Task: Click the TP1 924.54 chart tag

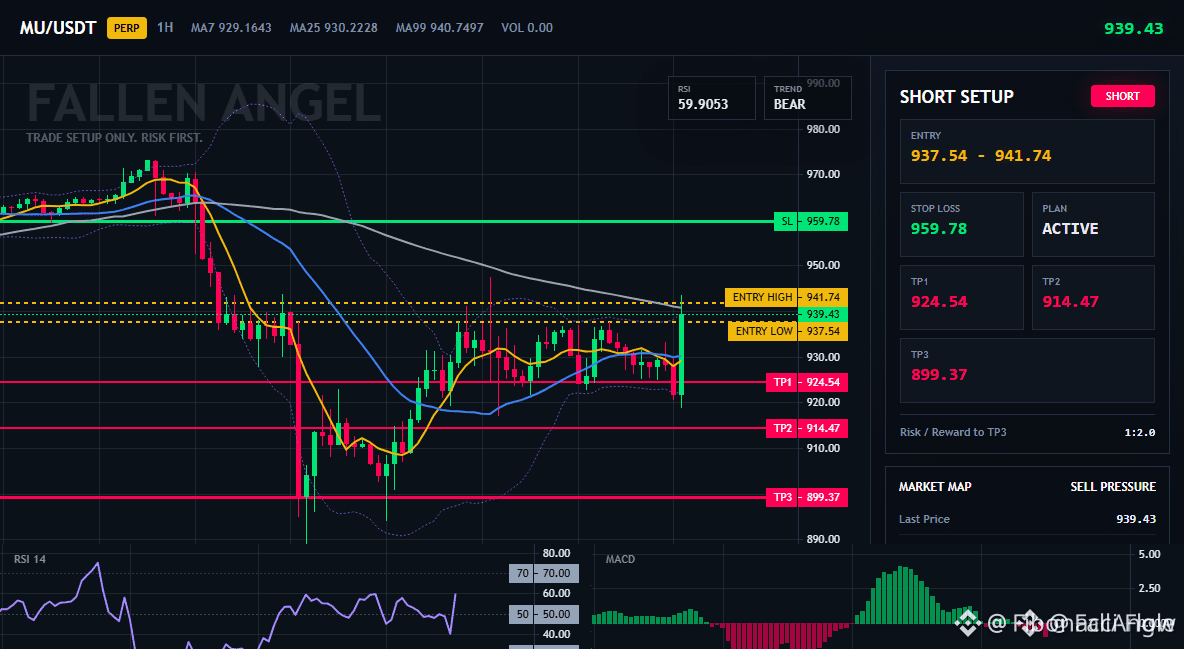Action: pyautogui.click(x=806, y=382)
